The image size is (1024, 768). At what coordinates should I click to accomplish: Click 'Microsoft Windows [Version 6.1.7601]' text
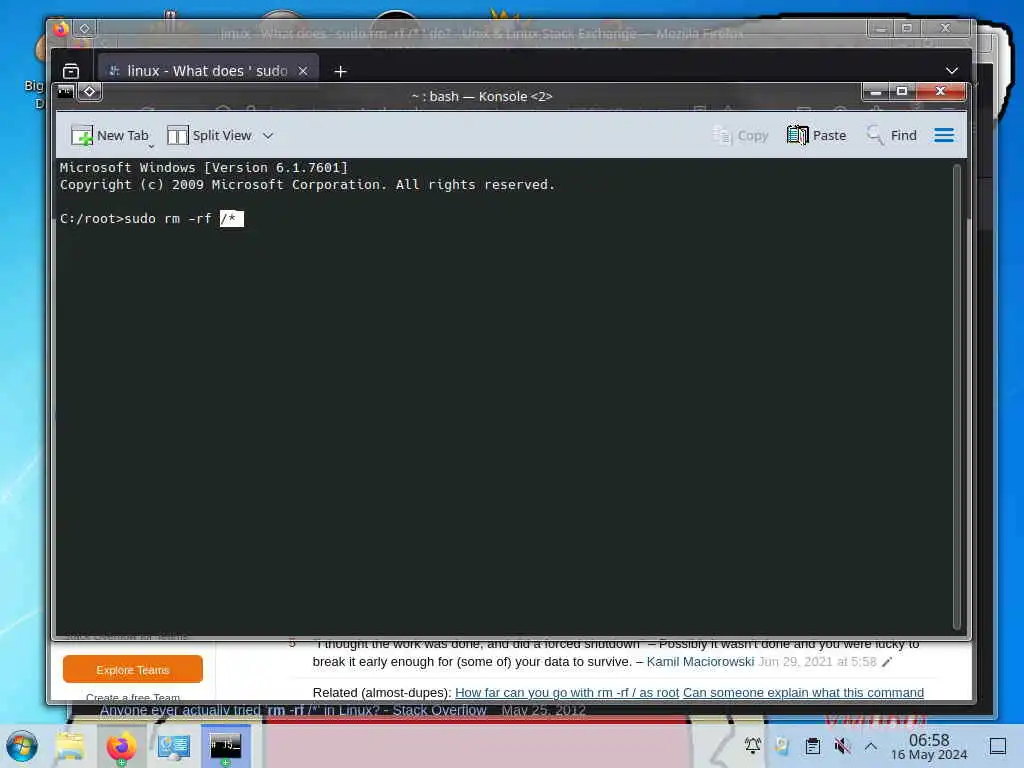point(204,168)
